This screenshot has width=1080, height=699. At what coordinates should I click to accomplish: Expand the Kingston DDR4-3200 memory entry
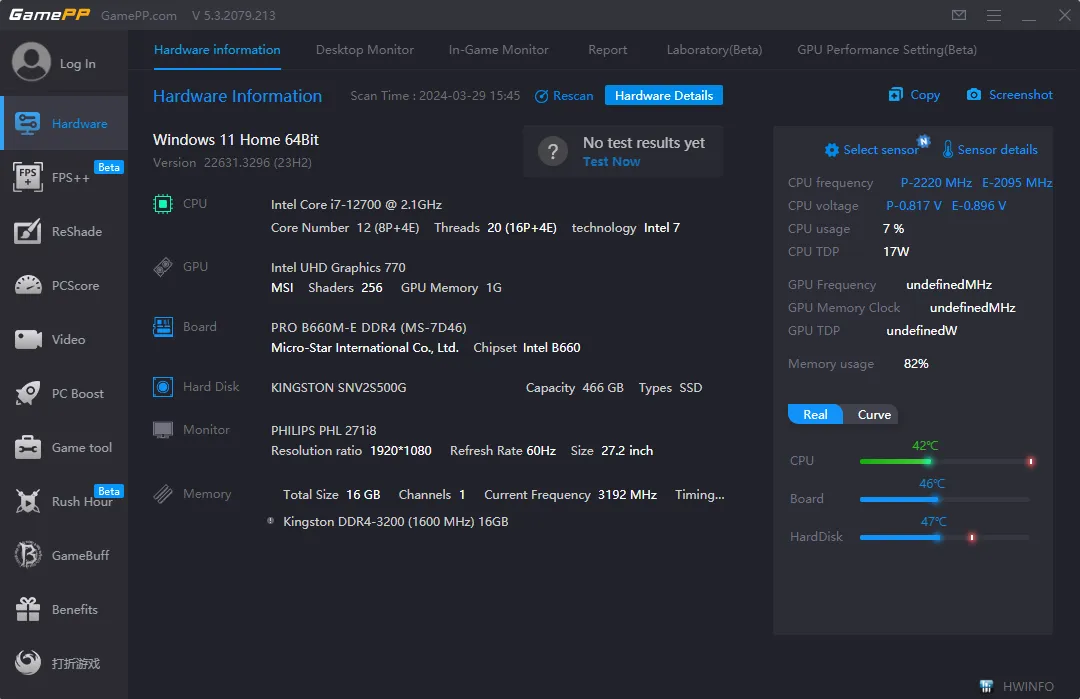(271, 521)
